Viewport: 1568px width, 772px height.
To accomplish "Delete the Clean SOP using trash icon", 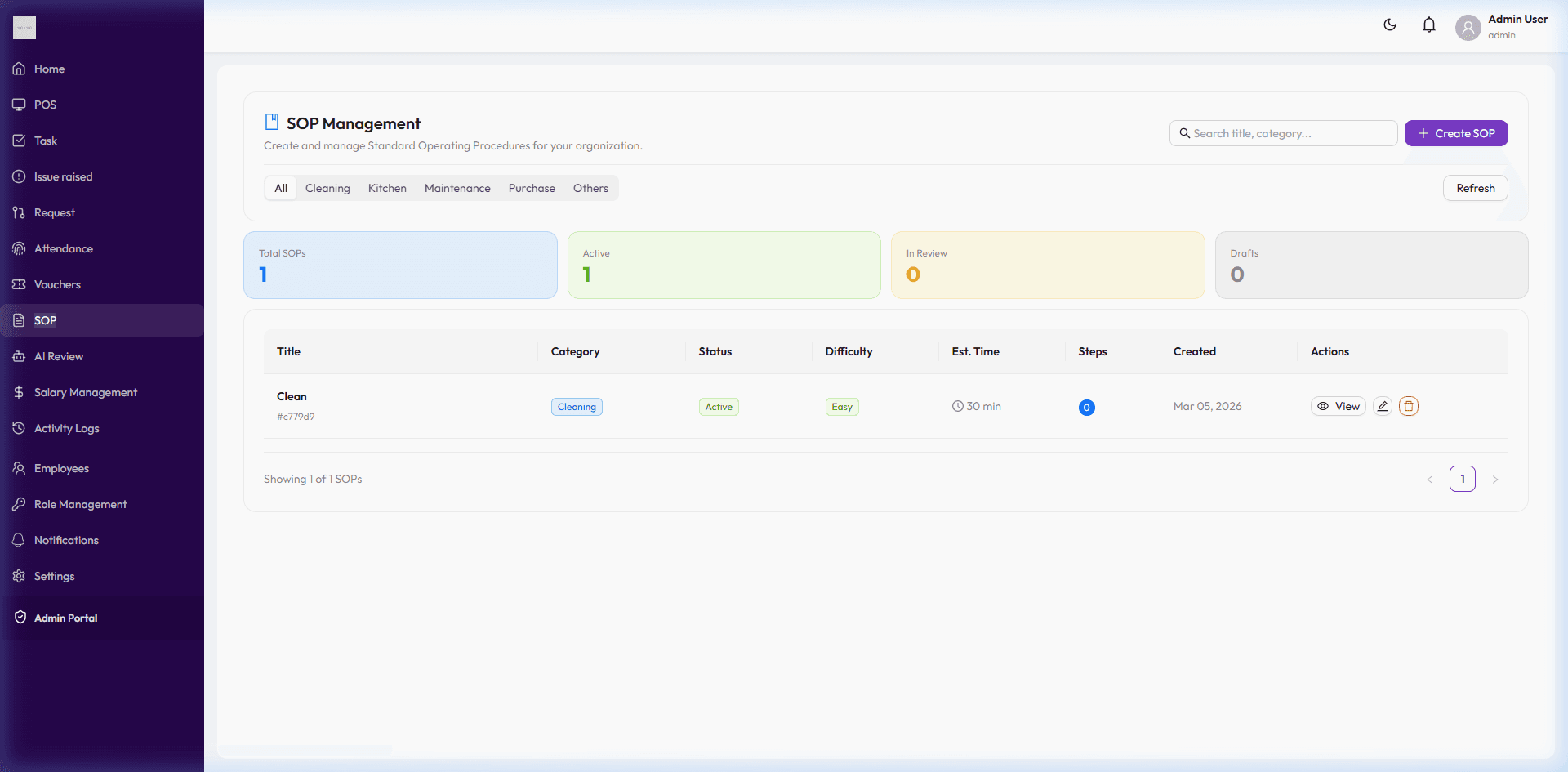I will click(x=1408, y=406).
